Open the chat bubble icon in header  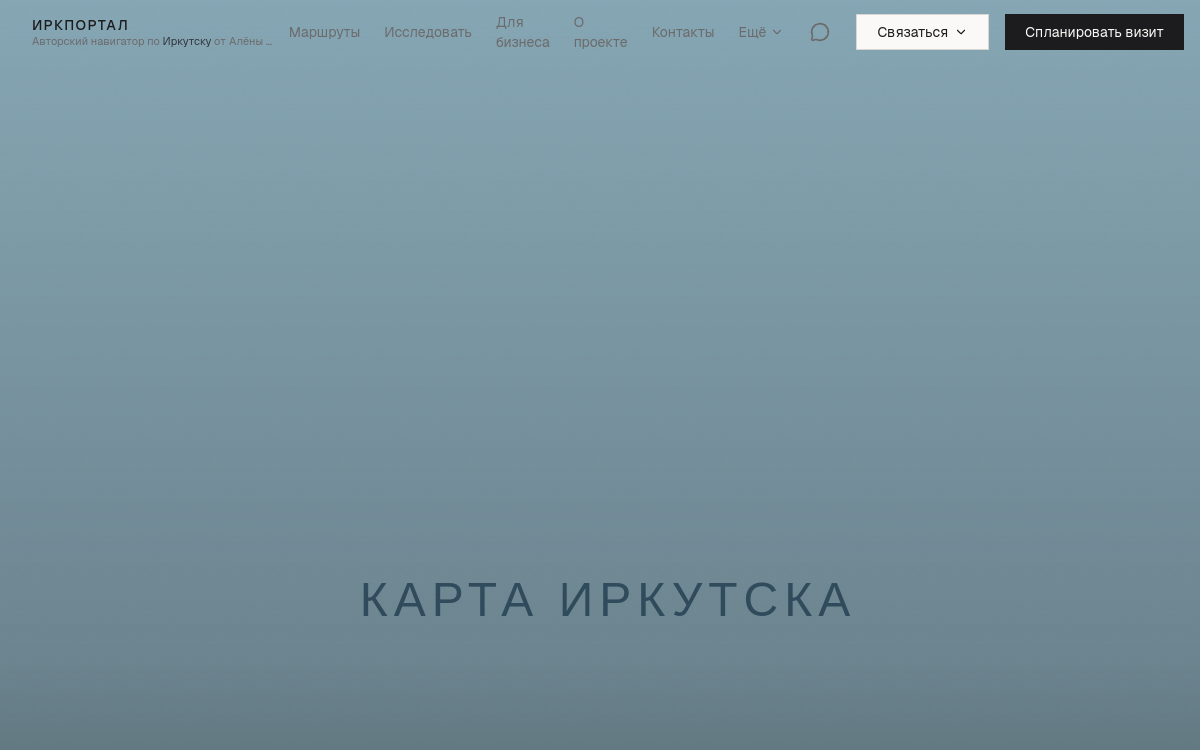[820, 32]
